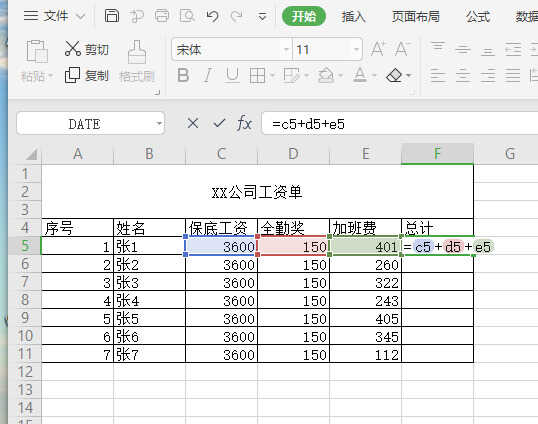Open Insert Function fx button
The width and height of the screenshot is (538, 424).
click(x=244, y=123)
